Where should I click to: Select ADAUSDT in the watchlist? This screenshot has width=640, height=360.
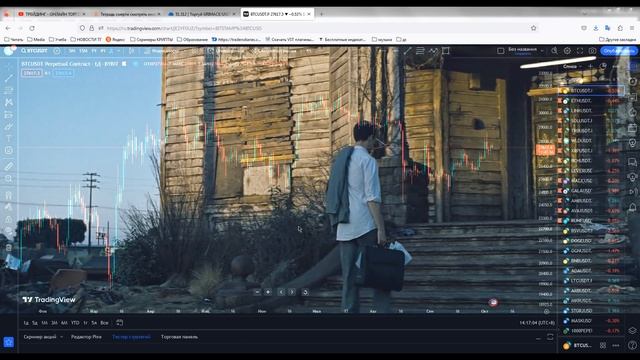pyautogui.click(x=592, y=271)
